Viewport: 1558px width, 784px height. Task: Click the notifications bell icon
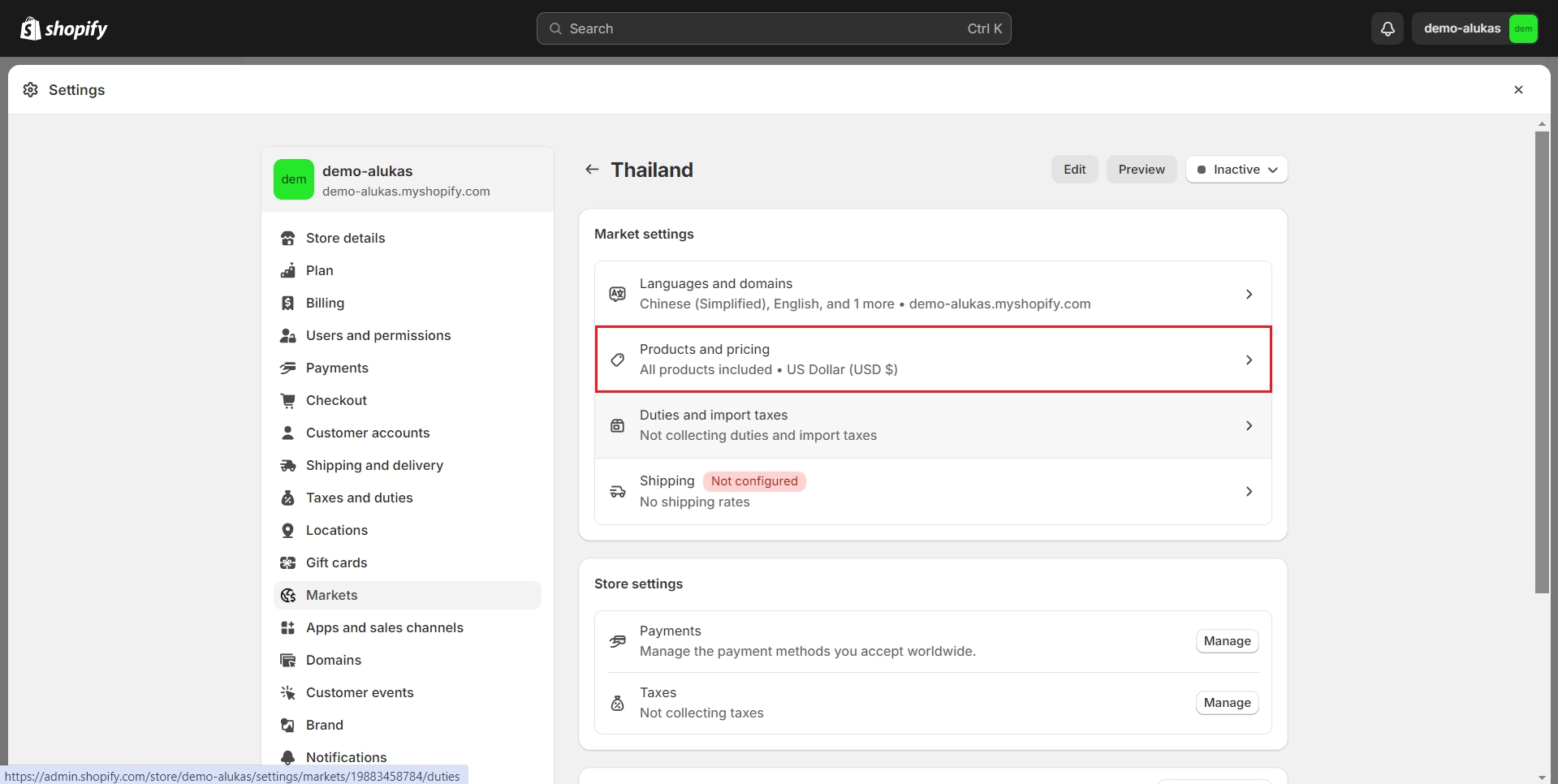tap(1388, 28)
